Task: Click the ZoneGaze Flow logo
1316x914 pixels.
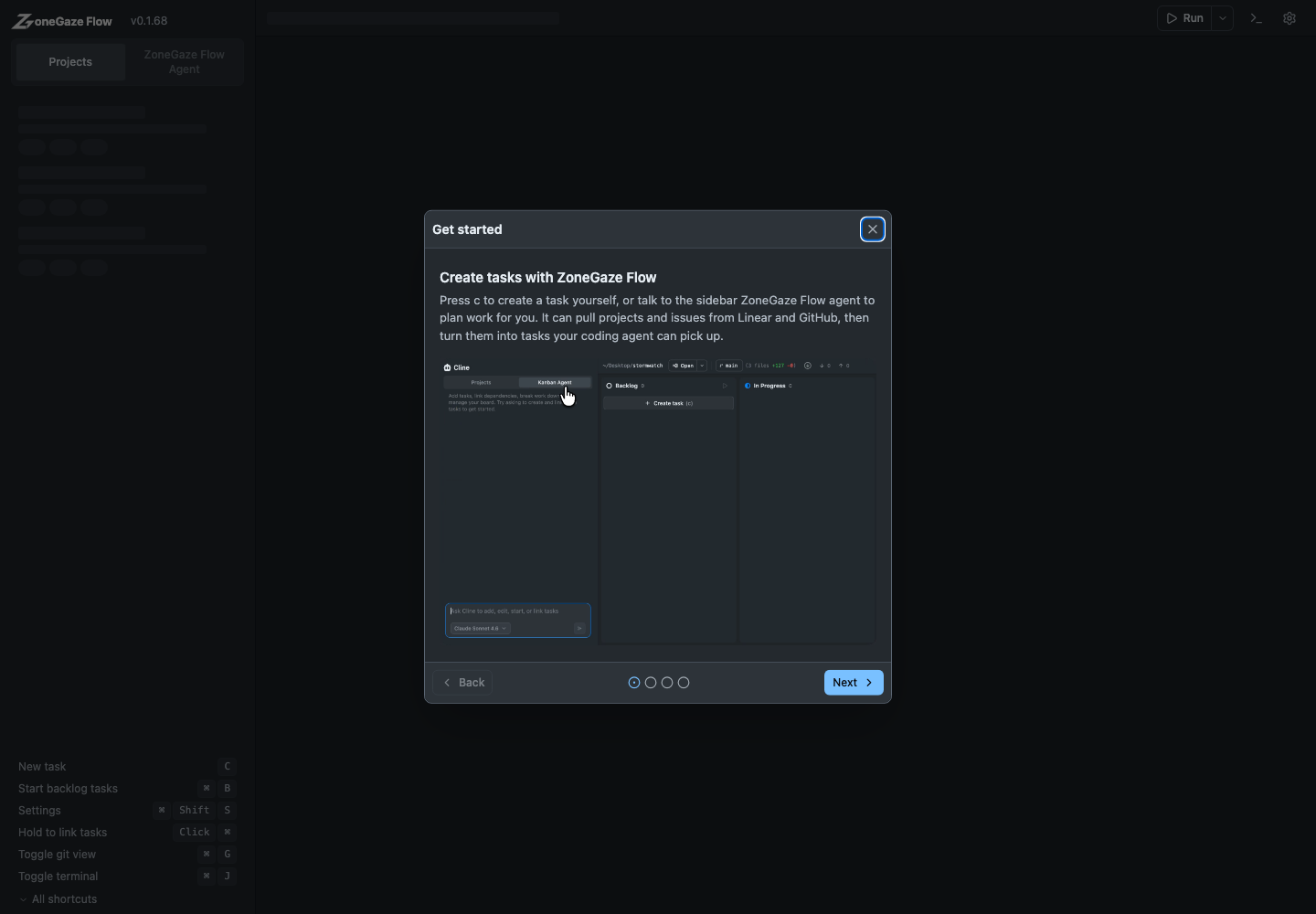Action: (62, 21)
